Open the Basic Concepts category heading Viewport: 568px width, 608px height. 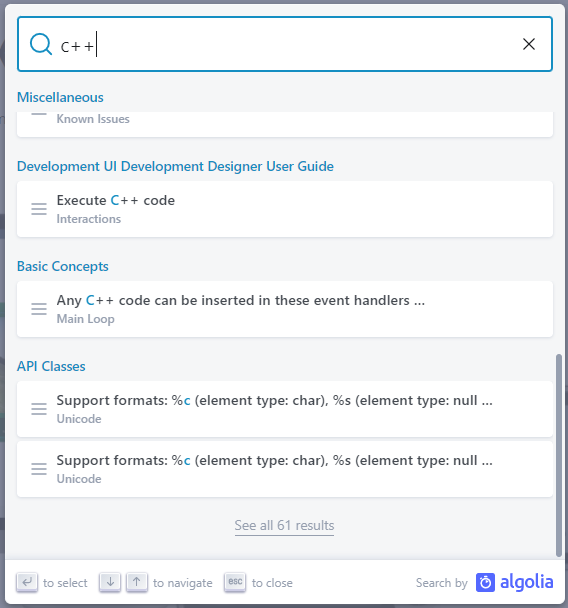tap(63, 266)
